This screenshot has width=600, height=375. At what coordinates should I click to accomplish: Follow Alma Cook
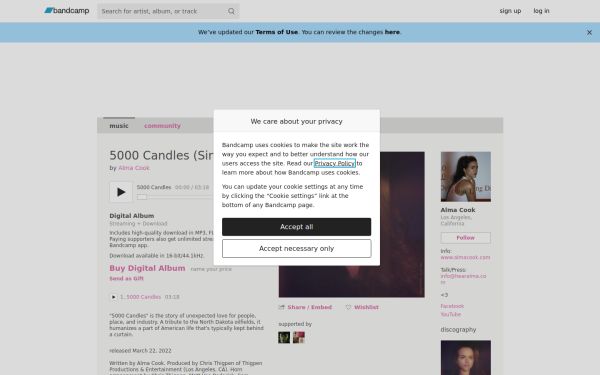click(466, 238)
